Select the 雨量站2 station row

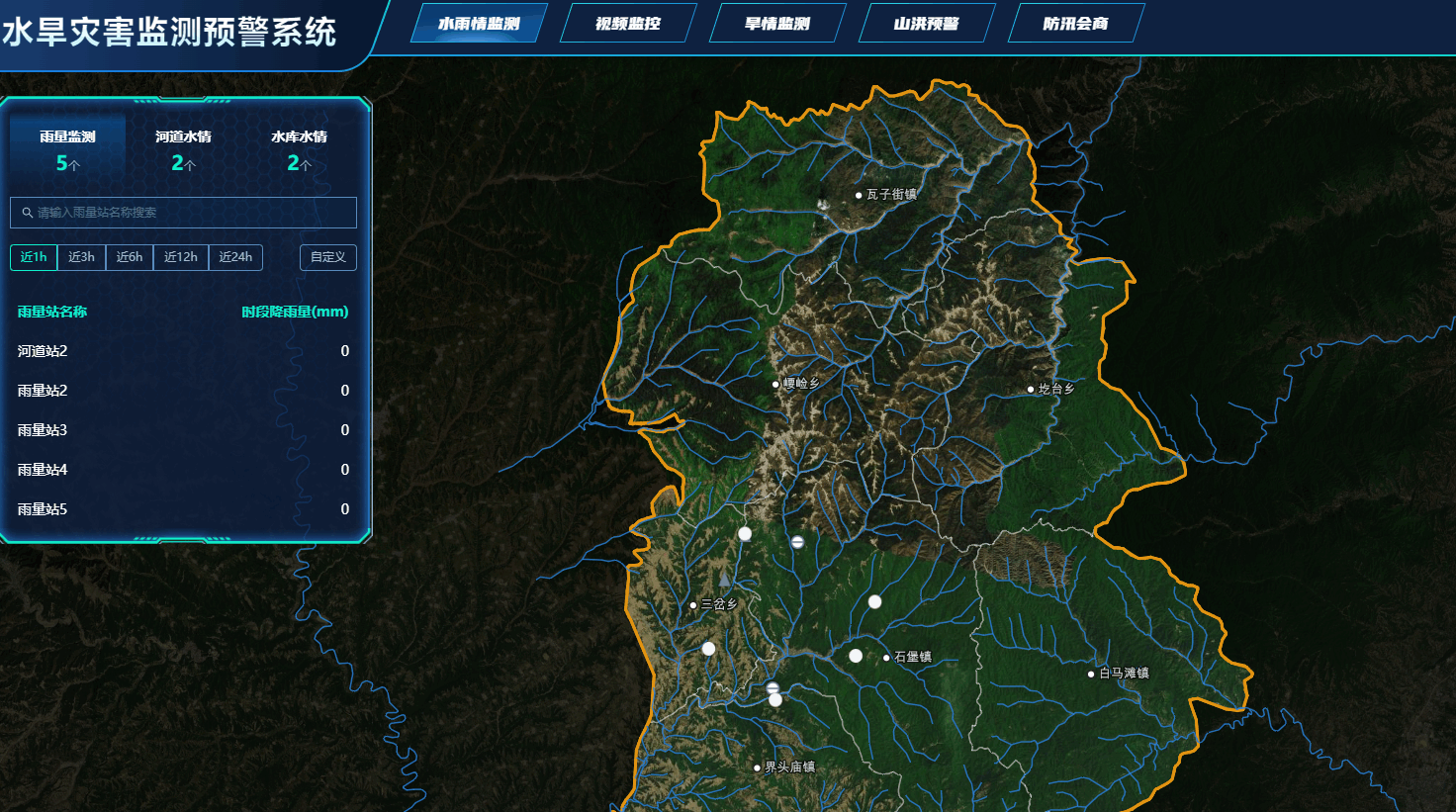183,391
